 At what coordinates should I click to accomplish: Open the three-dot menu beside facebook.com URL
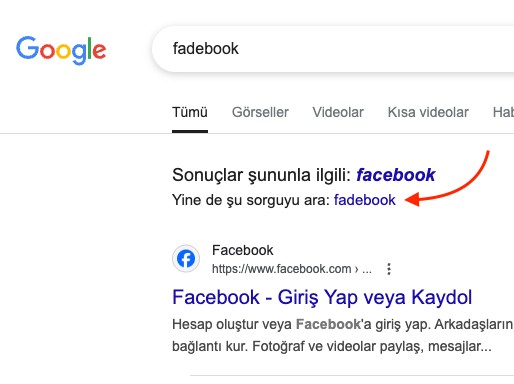pos(389,269)
